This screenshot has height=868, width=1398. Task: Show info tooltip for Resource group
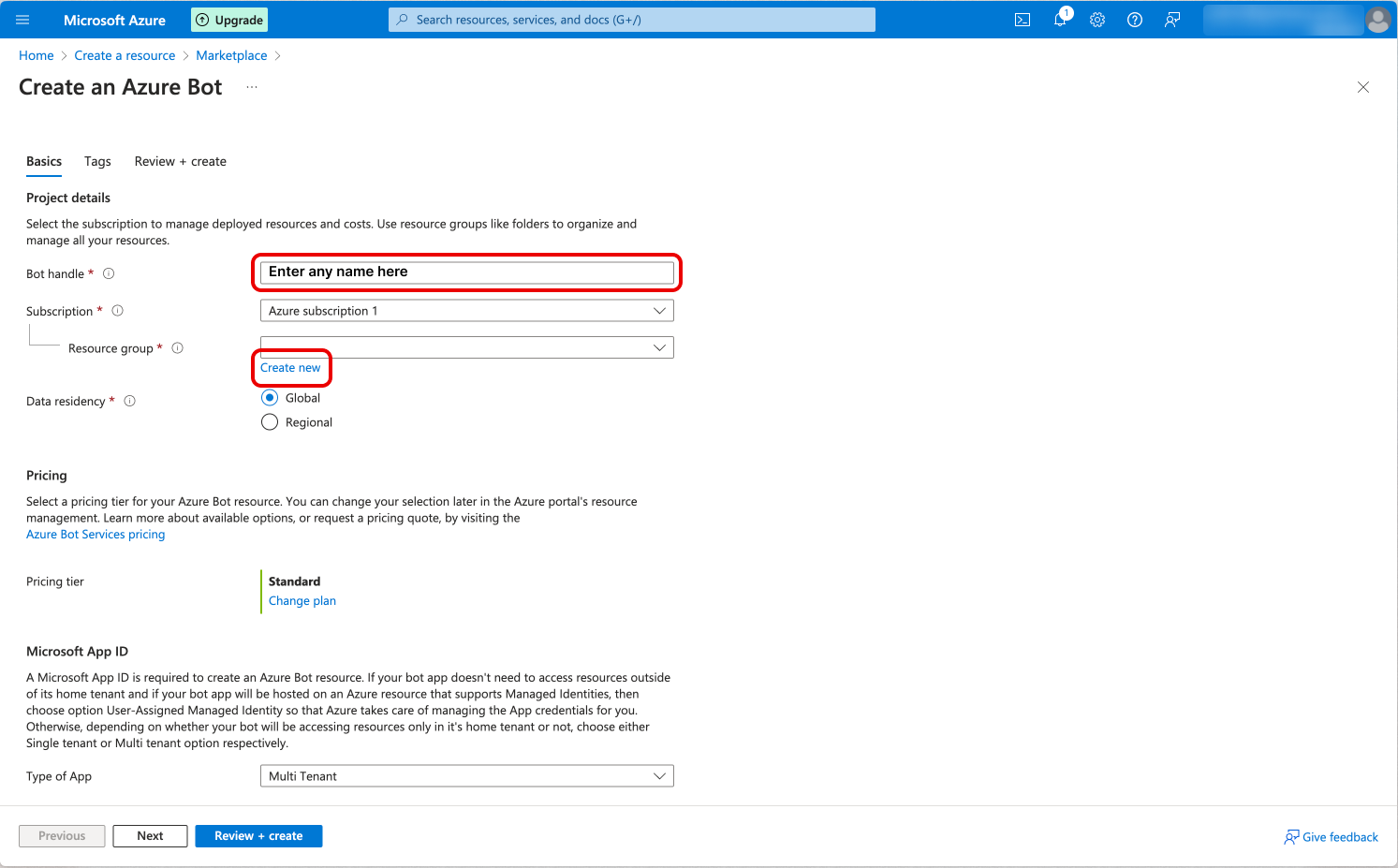coord(177,348)
